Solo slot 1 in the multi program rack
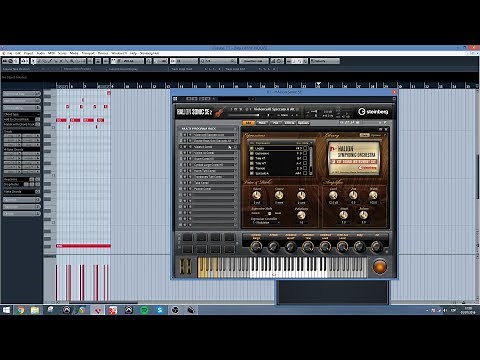This screenshot has width=480, height=360. click(189, 135)
